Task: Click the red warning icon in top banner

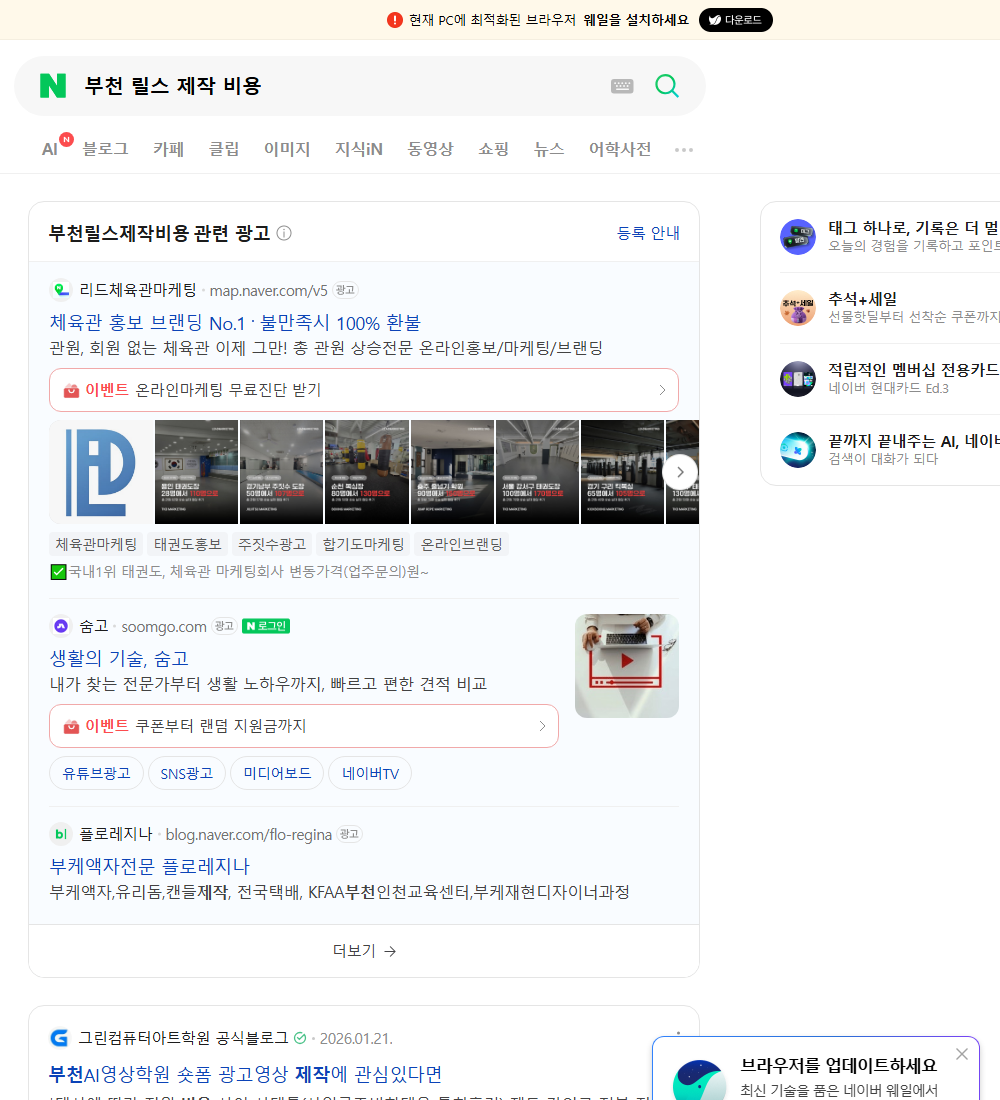Action: click(x=395, y=20)
